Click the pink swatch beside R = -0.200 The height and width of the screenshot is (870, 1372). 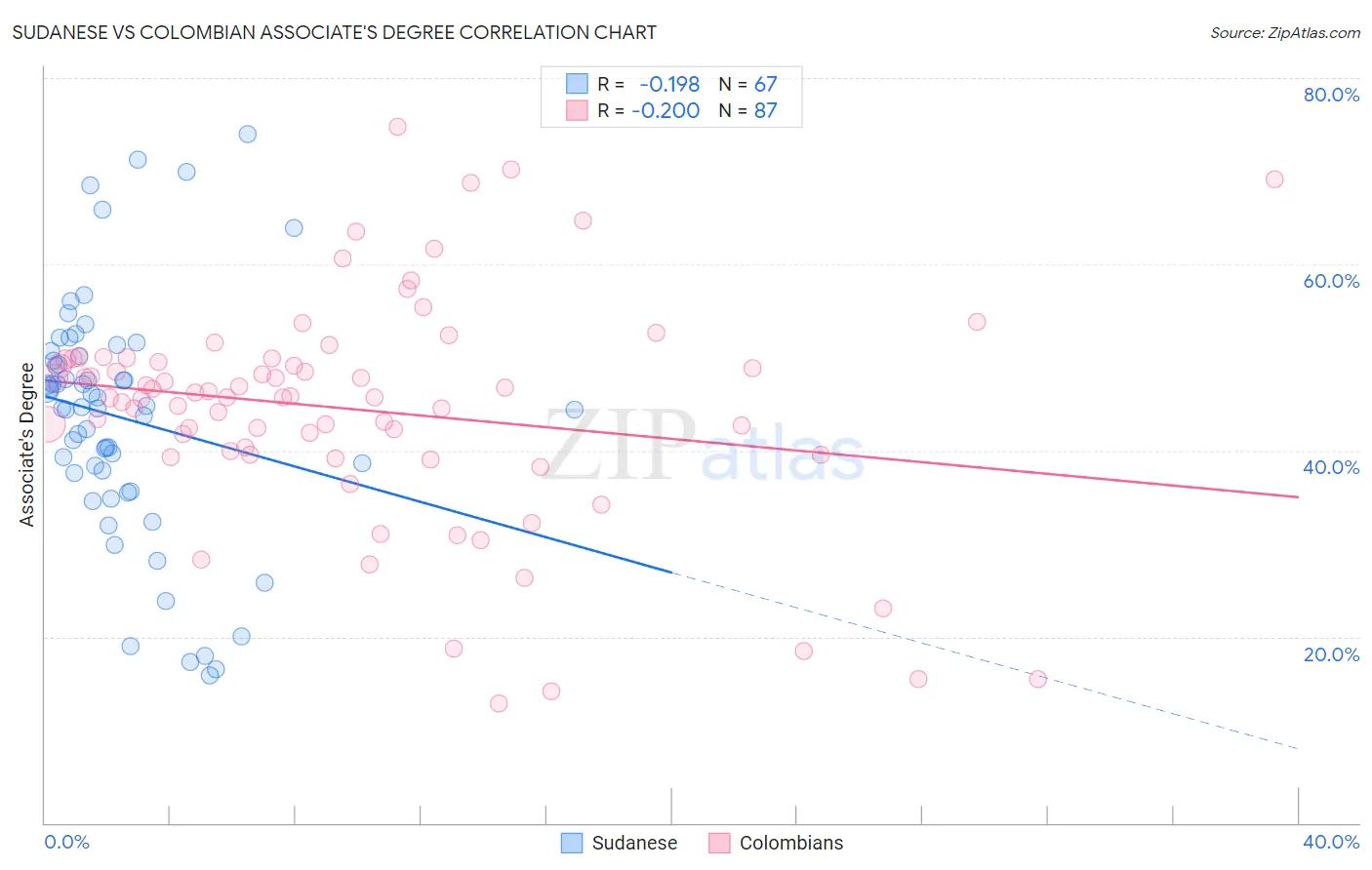coord(578,110)
